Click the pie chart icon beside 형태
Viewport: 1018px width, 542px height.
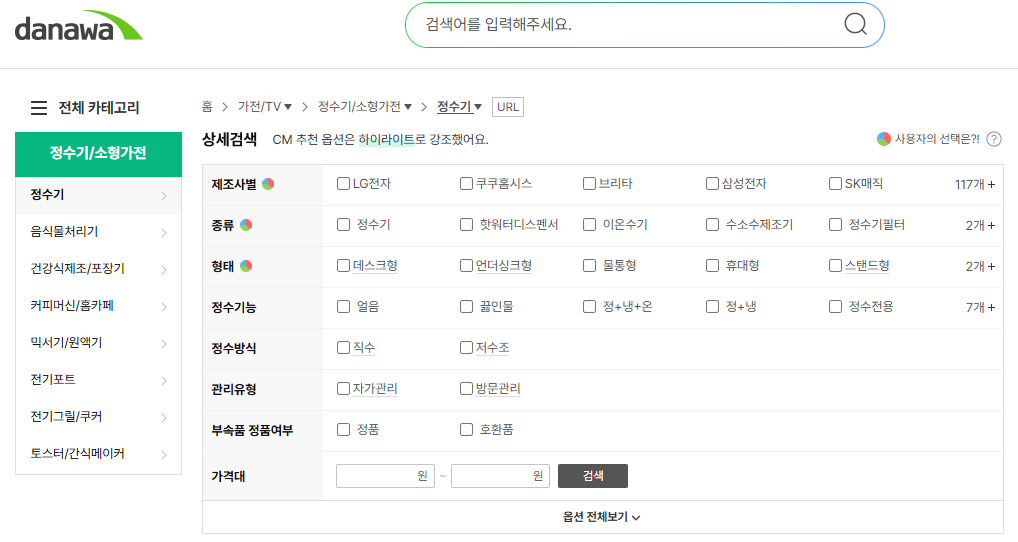coord(245,266)
